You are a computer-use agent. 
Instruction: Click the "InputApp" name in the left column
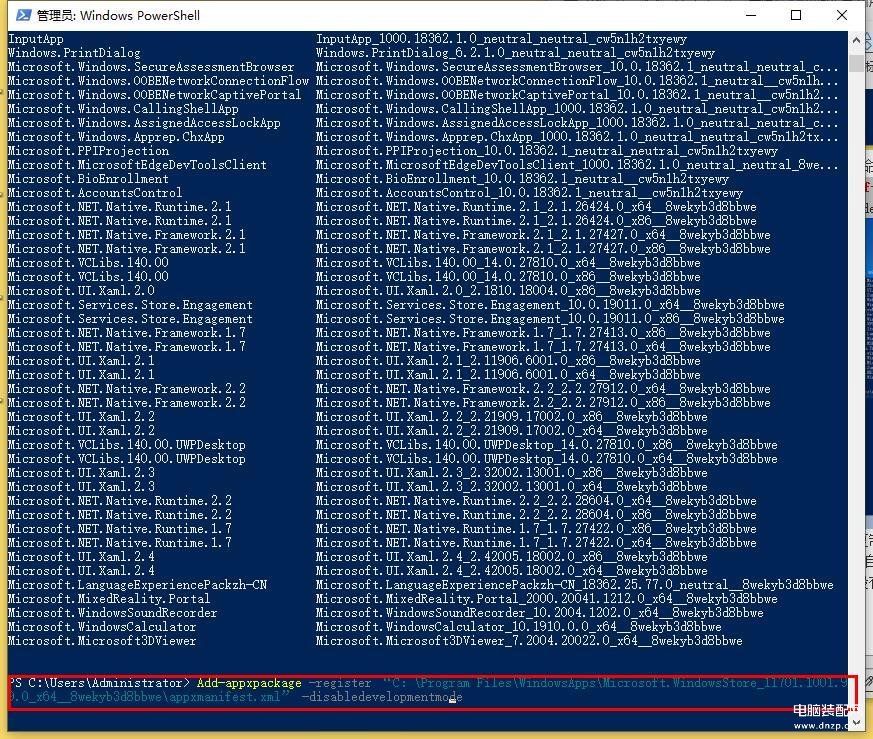(x=36, y=39)
